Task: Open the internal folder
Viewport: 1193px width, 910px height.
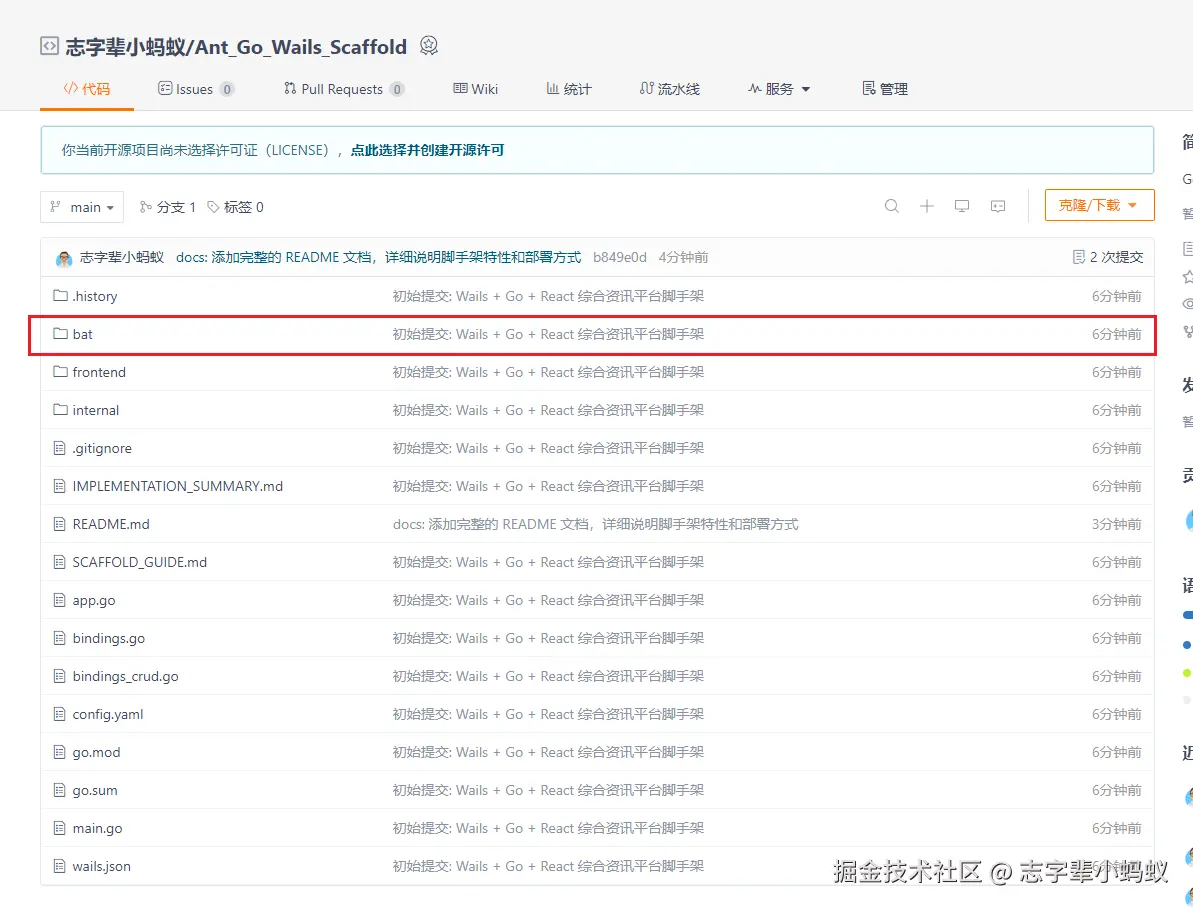Action: pyautogui.click(x=95, y=410)
